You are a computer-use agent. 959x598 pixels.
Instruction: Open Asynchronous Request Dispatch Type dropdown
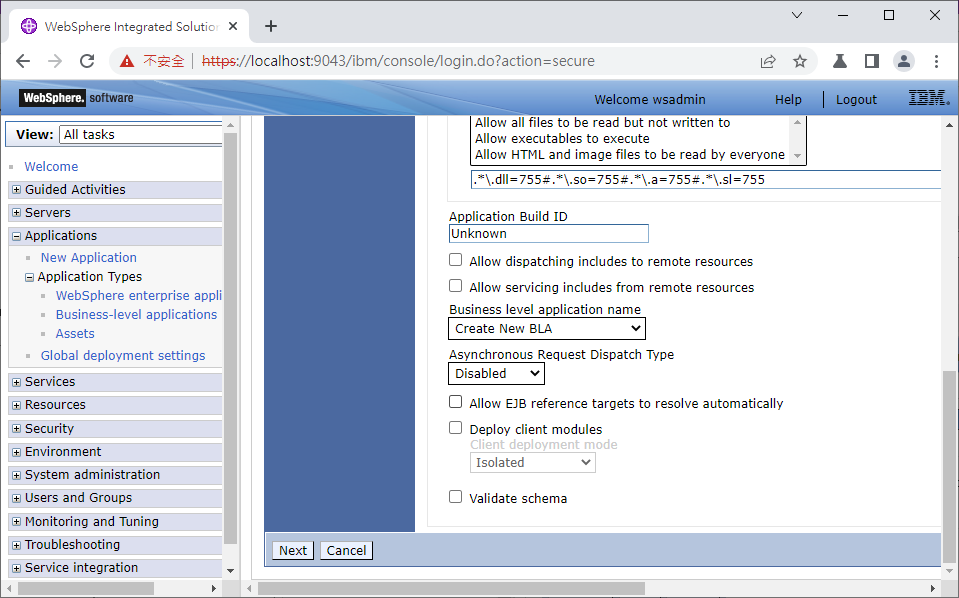(496, 374)
